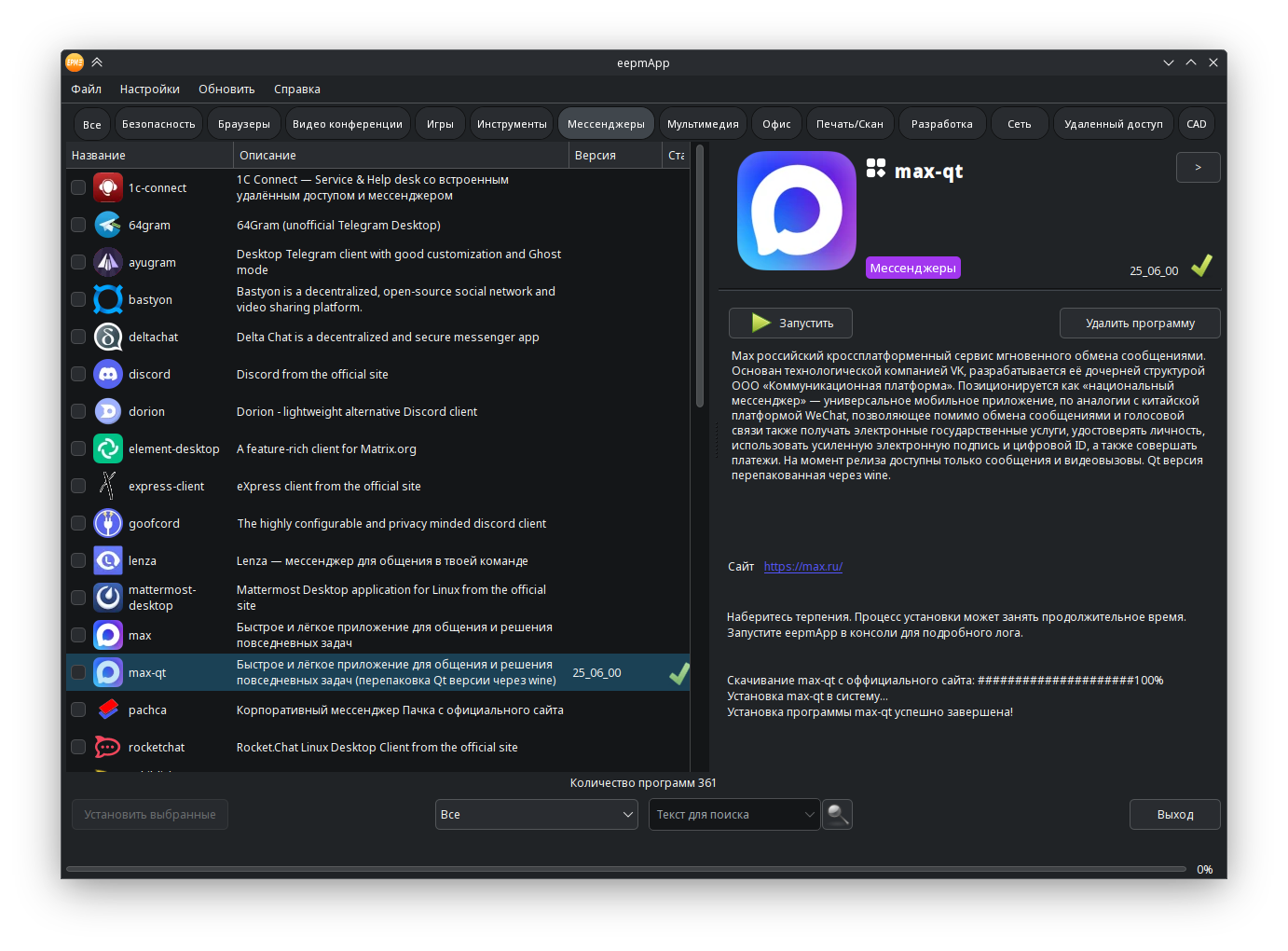Open the https://max.ru/ link
This screenshot has width=1288, height=951.
[803, 566]
